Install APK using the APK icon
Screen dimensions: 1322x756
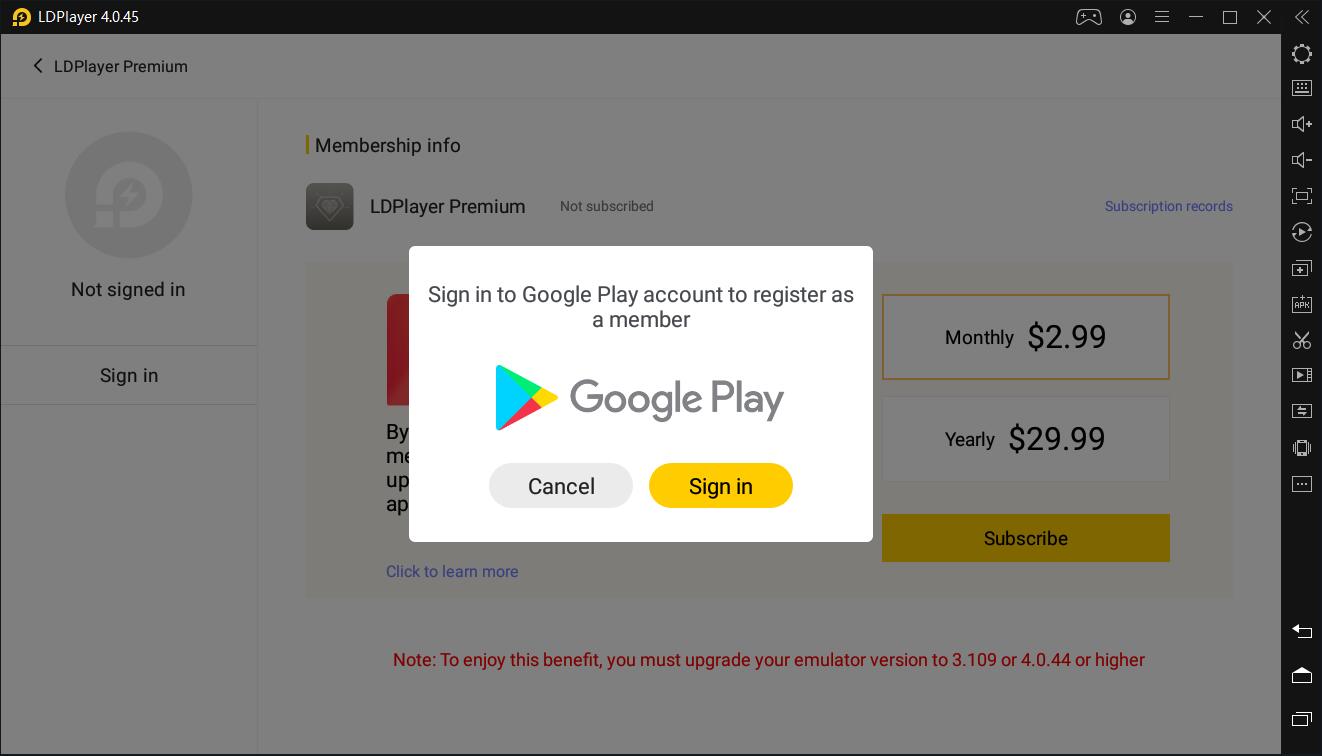(1301, 304)
